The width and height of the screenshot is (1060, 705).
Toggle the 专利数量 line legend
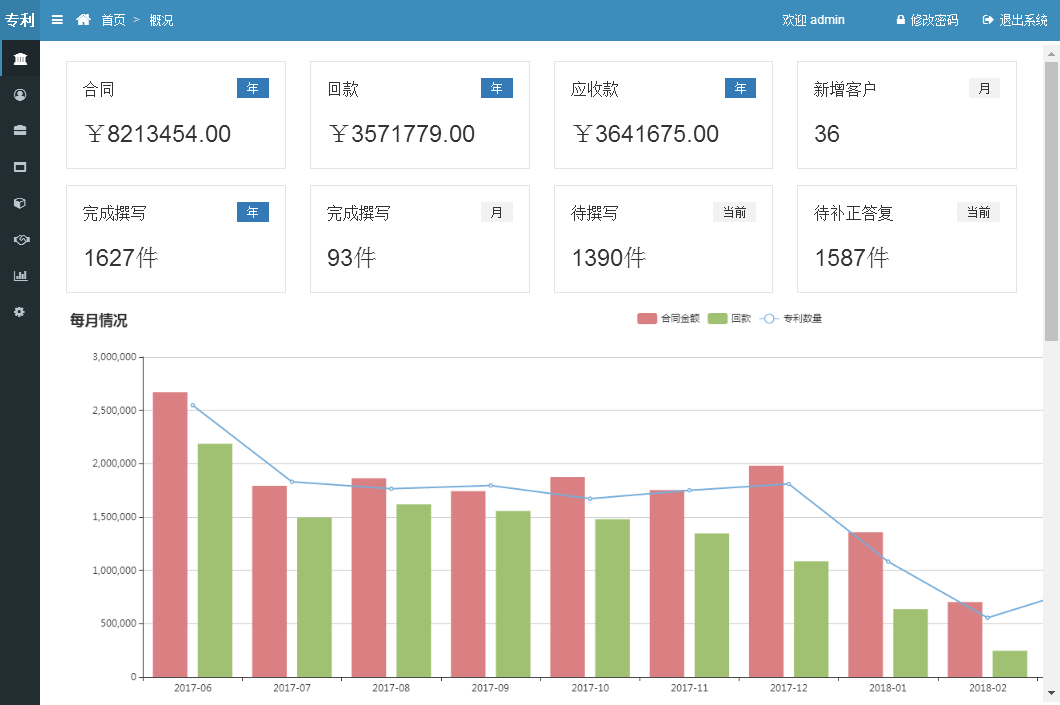click(792, 319)
